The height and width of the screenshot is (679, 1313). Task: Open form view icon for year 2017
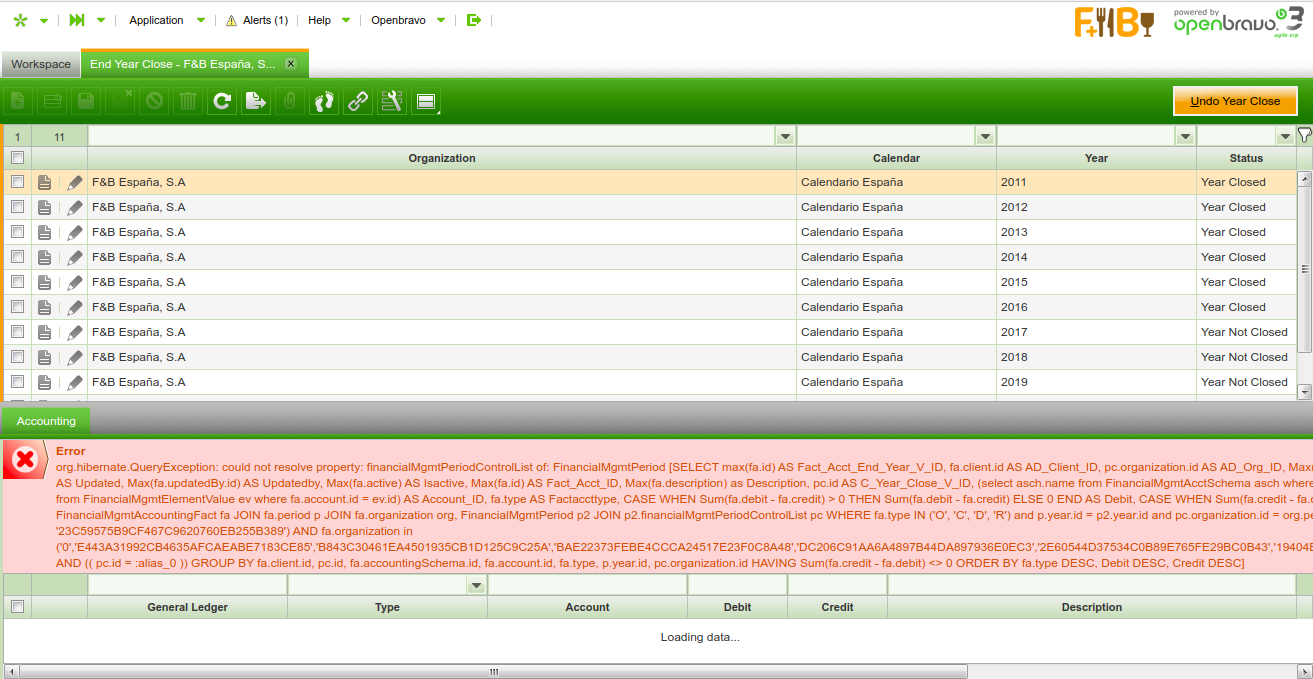44,332
